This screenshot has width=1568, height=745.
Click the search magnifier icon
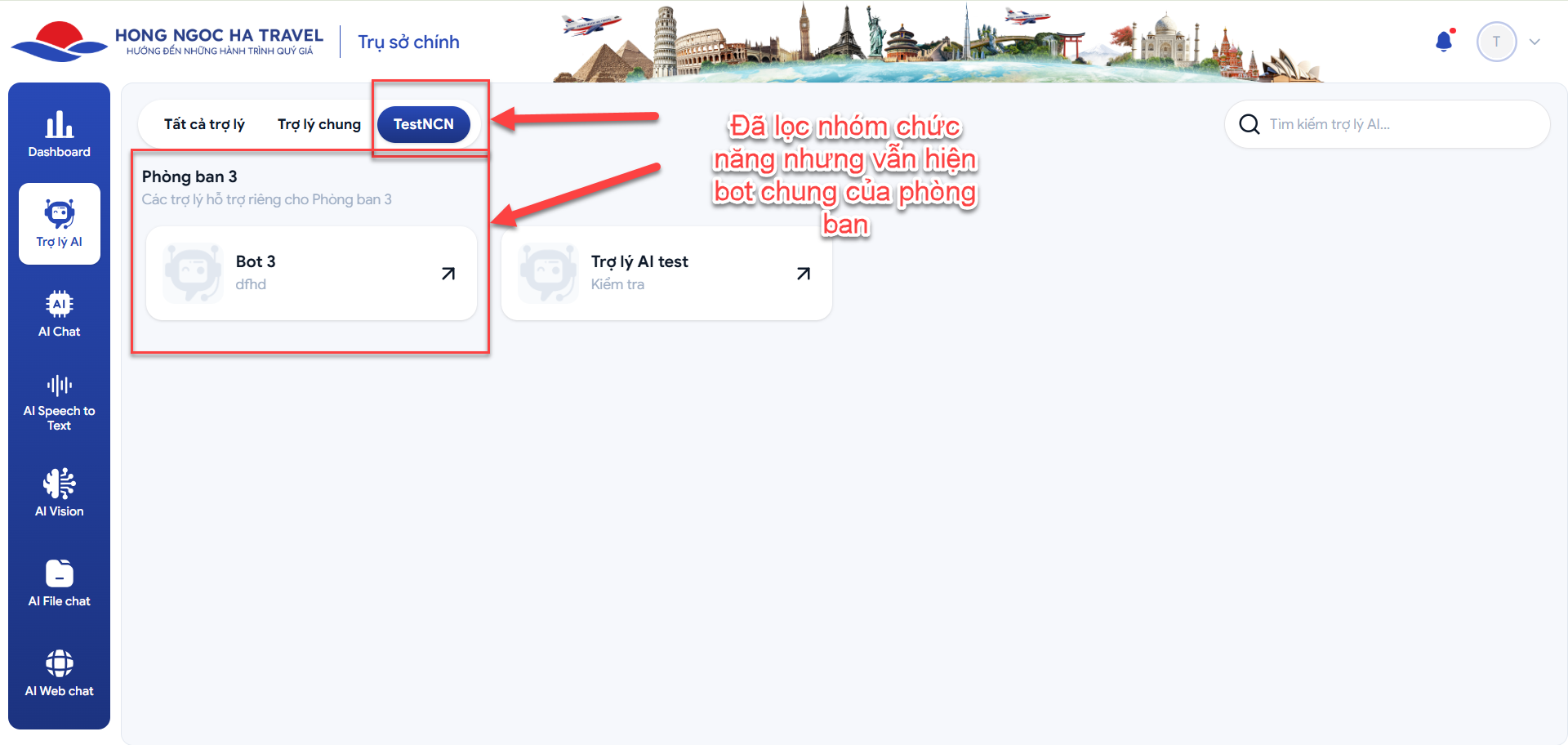click(x=1249, y=124)
